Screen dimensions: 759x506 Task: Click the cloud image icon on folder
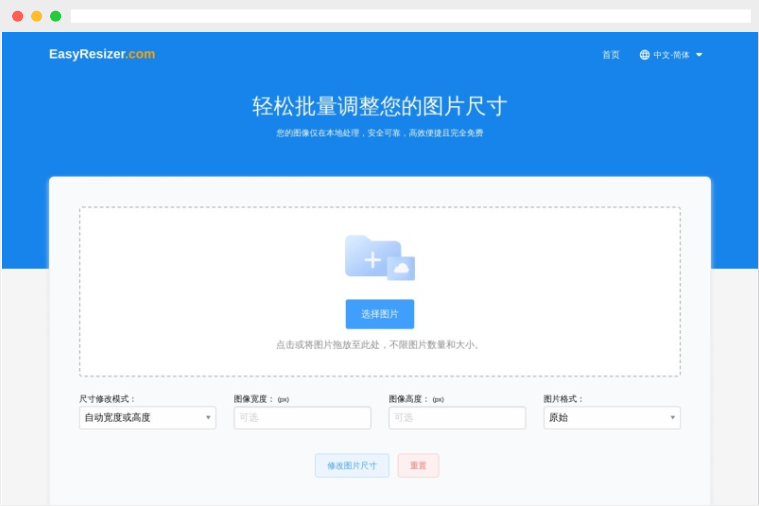401,268
